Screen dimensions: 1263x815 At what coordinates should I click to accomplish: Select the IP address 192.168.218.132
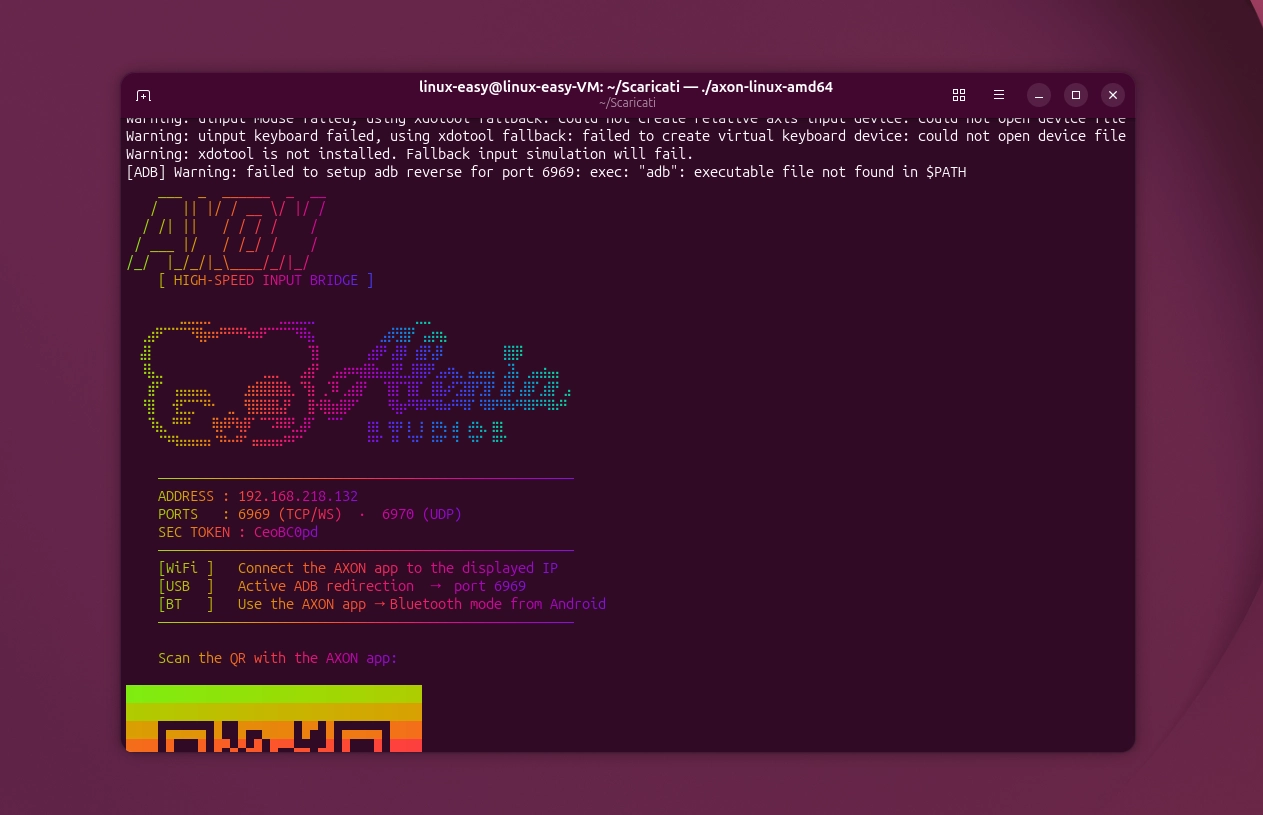tap(298, 496)
